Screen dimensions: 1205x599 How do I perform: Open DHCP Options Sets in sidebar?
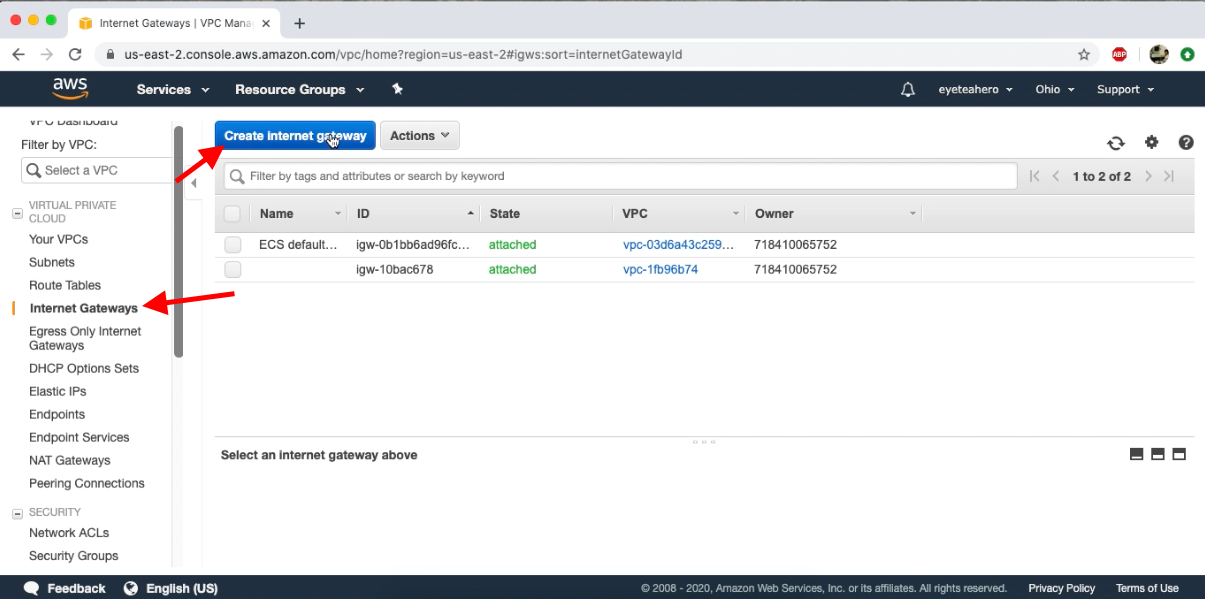click(84, 368)
